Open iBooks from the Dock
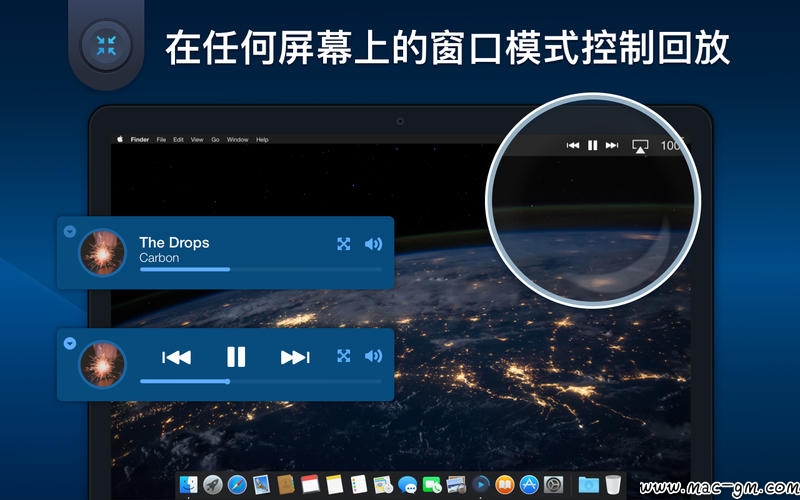Image resolution: width=800 pixels, height=500 pixels. [505, 484]
